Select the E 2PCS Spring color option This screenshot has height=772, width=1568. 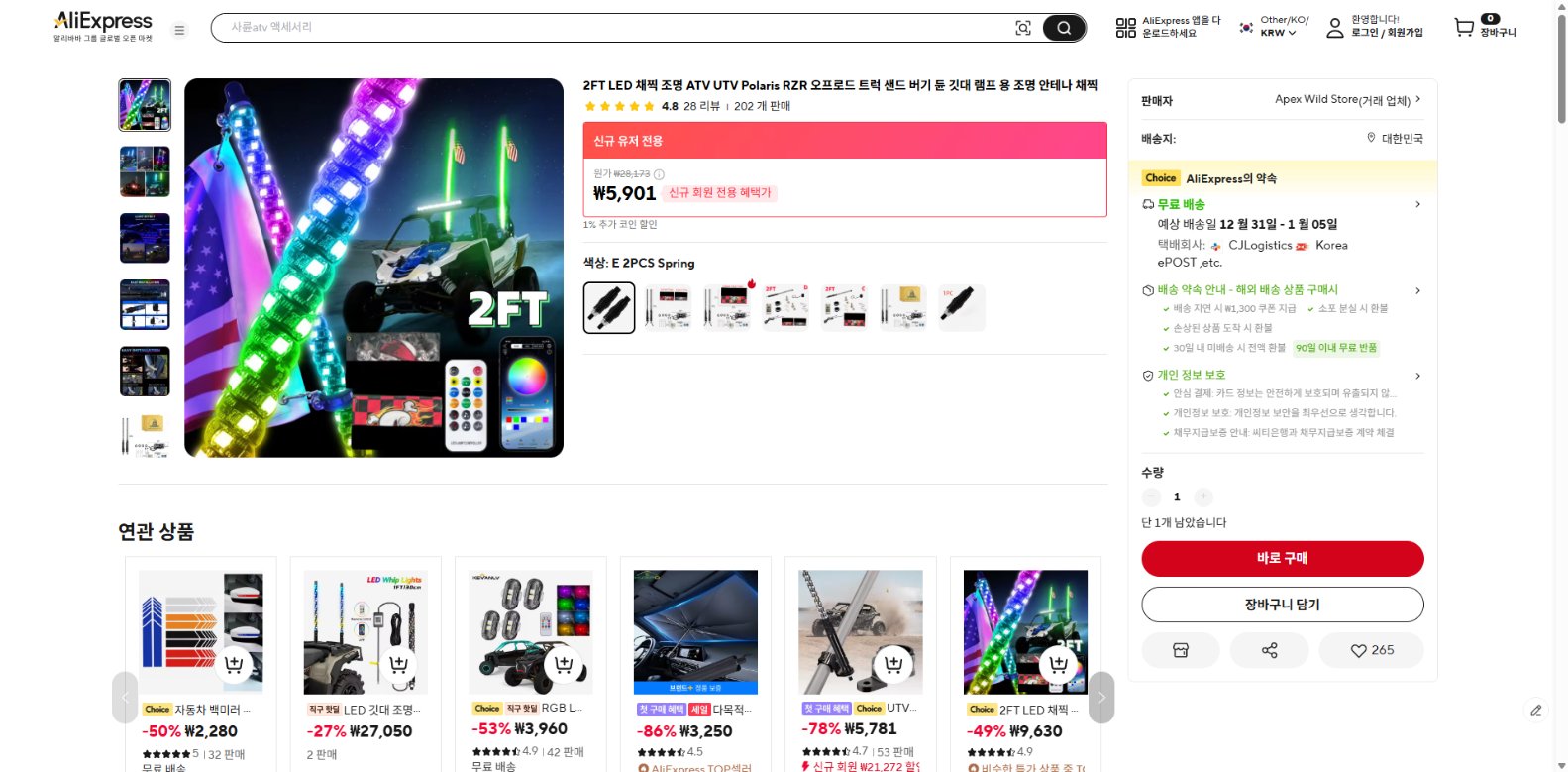click(609, 307)
